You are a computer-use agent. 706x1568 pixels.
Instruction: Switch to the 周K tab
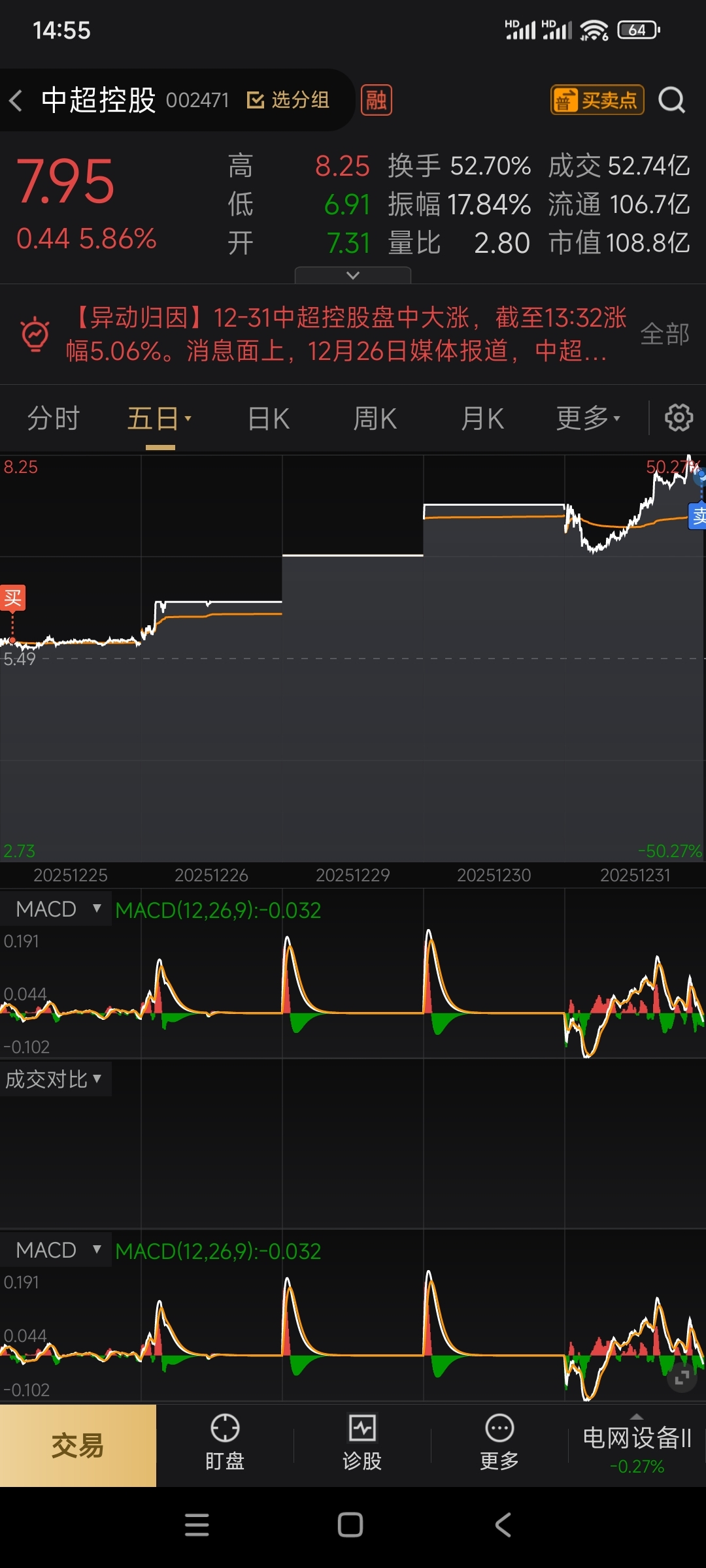(x=375, y=418)
